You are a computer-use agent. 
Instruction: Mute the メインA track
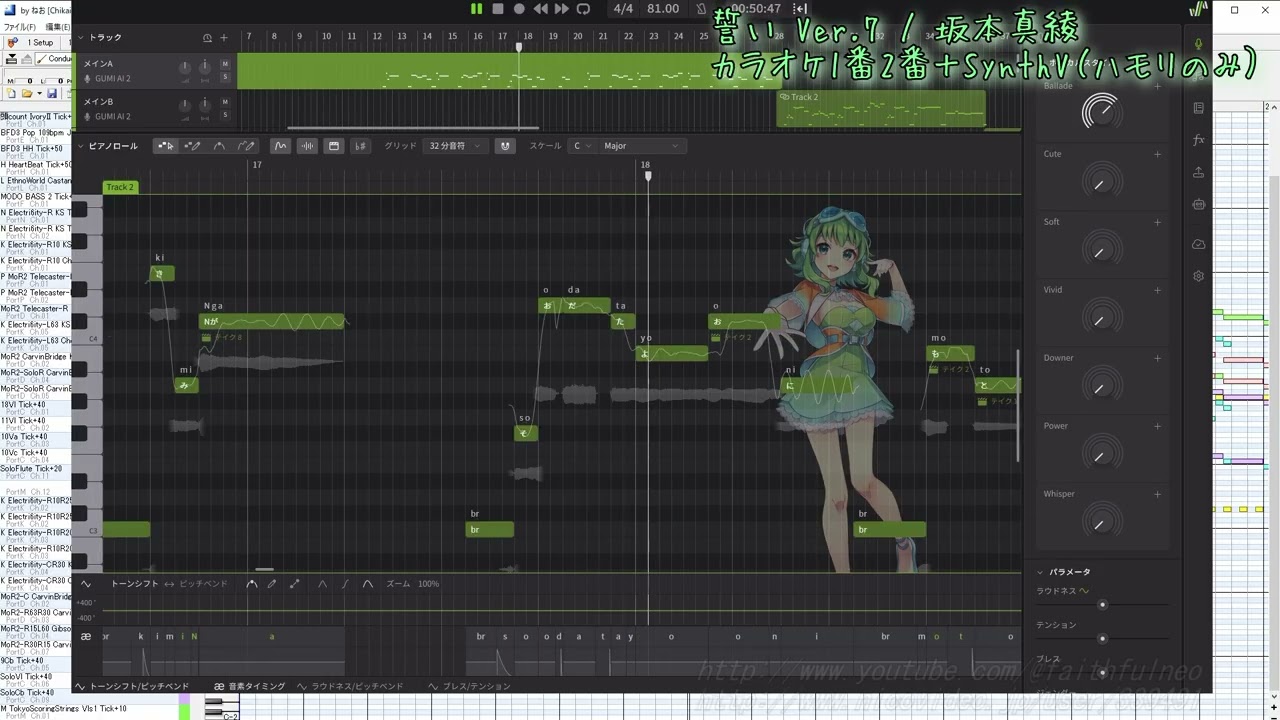pos(226,64)
